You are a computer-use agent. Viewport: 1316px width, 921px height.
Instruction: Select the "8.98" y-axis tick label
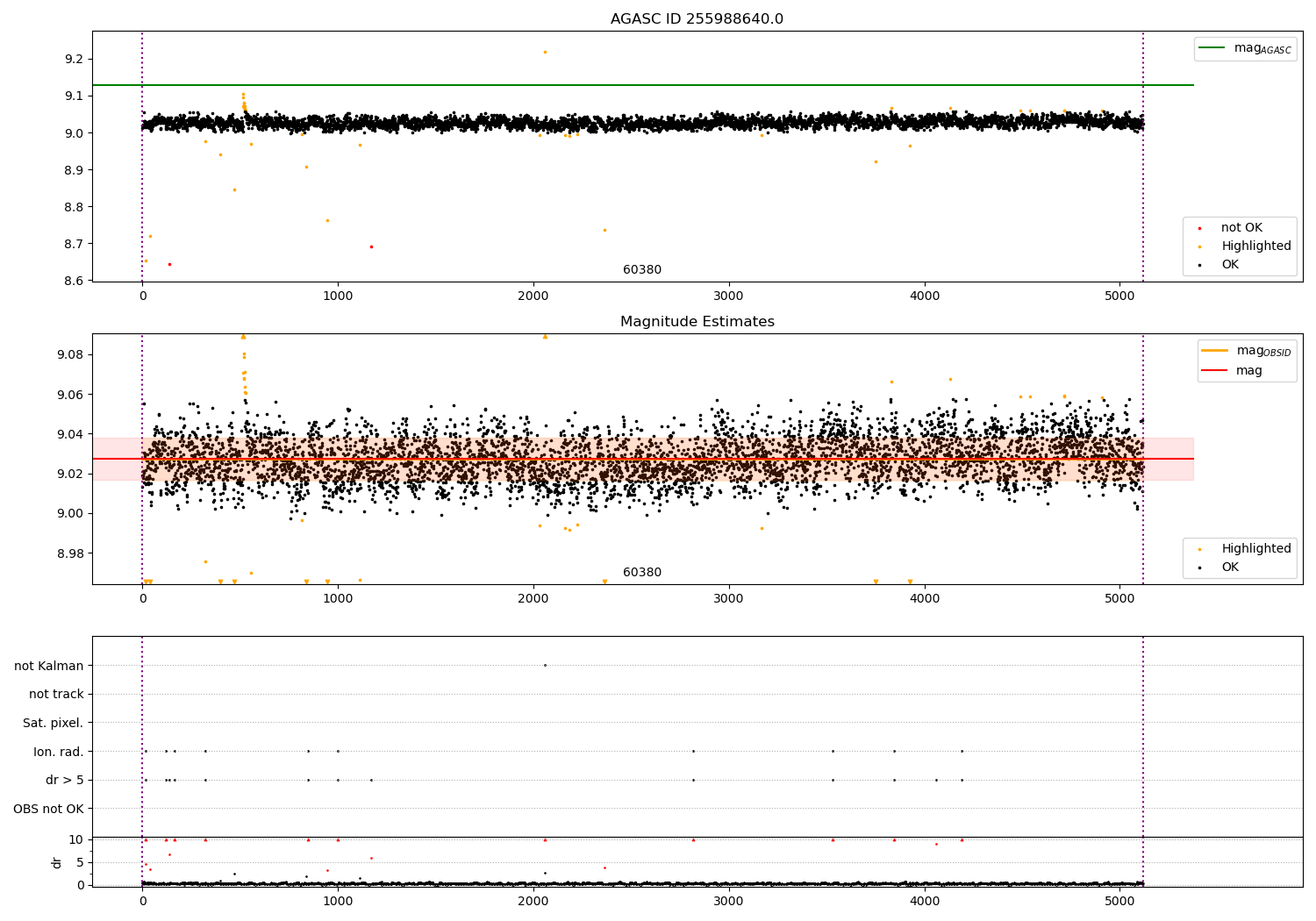(x=70, y=553)
